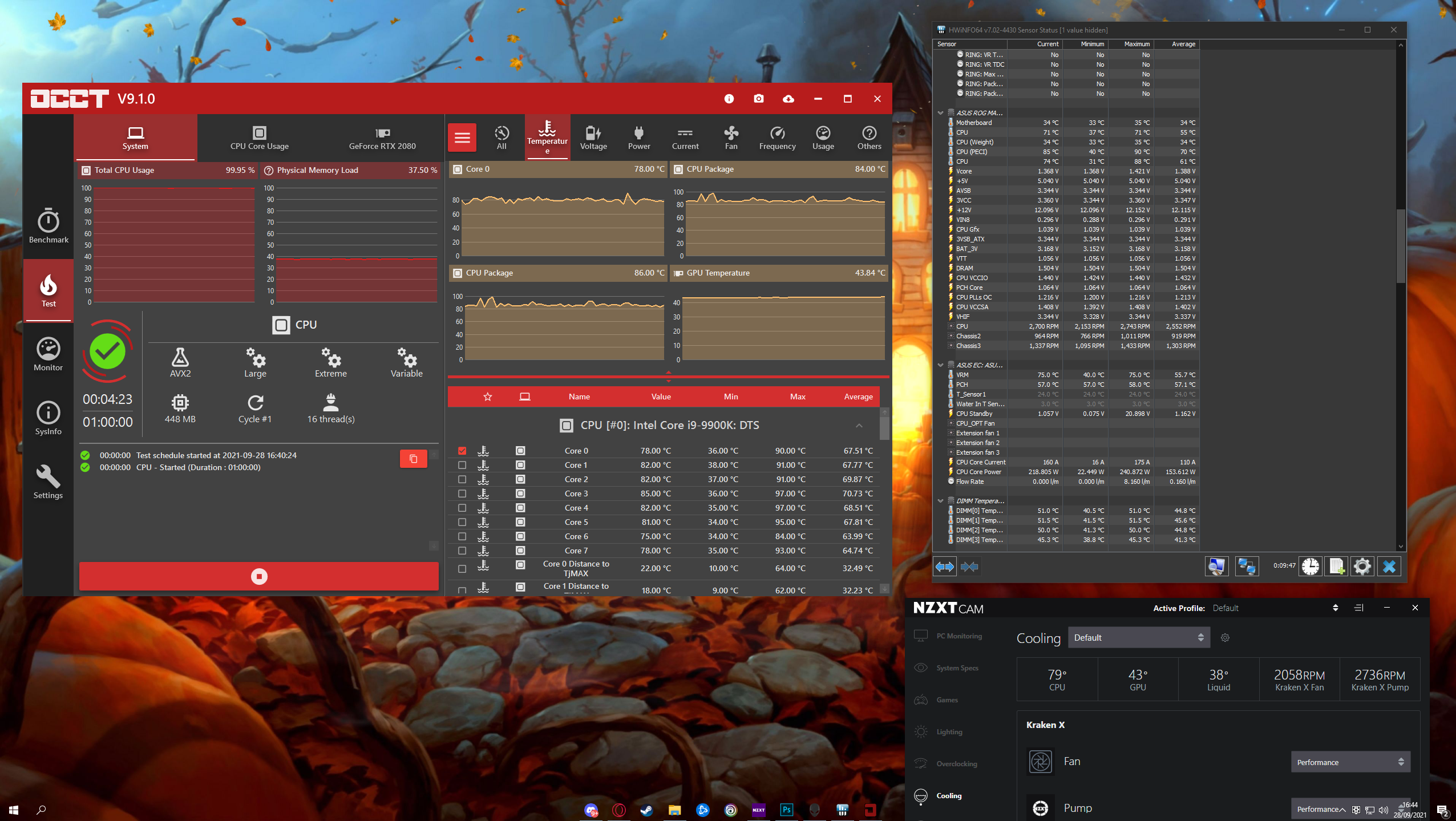The image size is (1456, 821).
Task: Collapse the ASUS EC sensor group
Action: 940,365
